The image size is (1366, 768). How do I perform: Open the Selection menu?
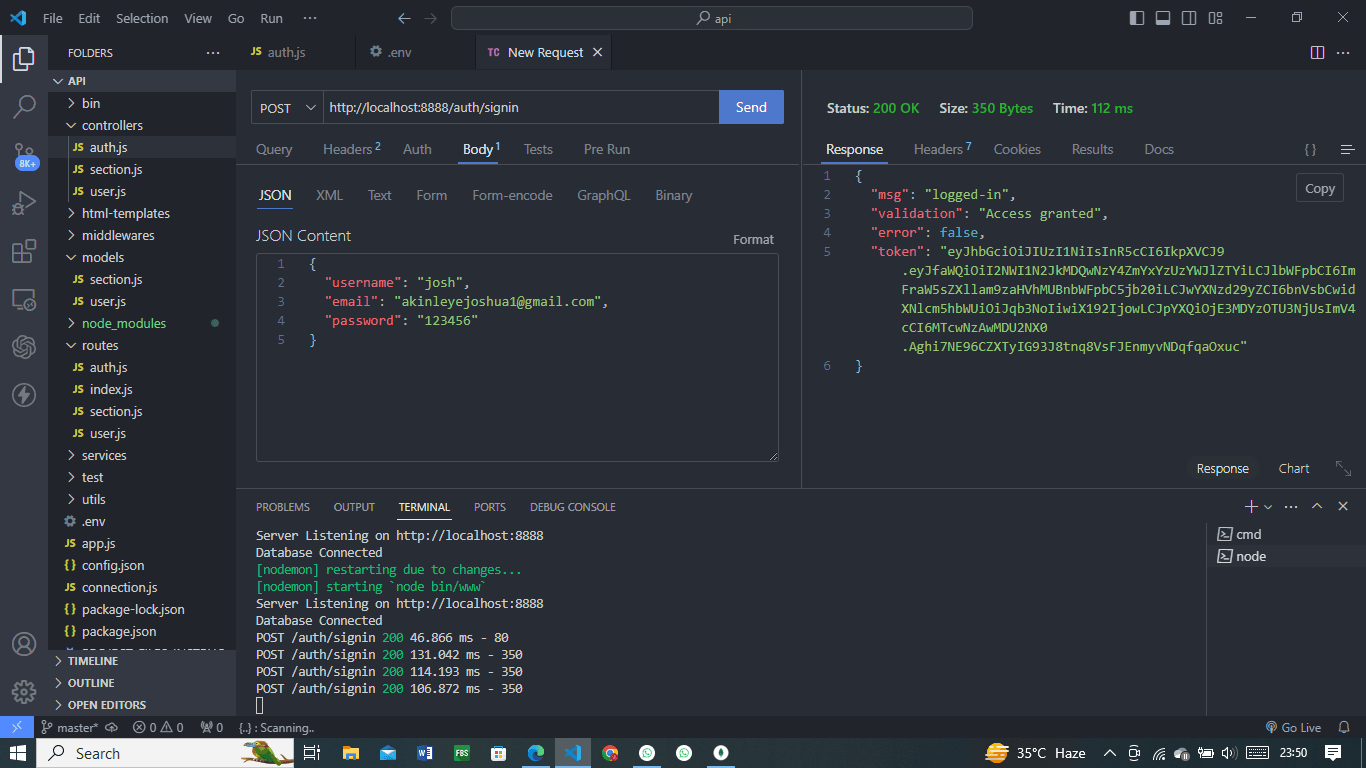(142, 18)
